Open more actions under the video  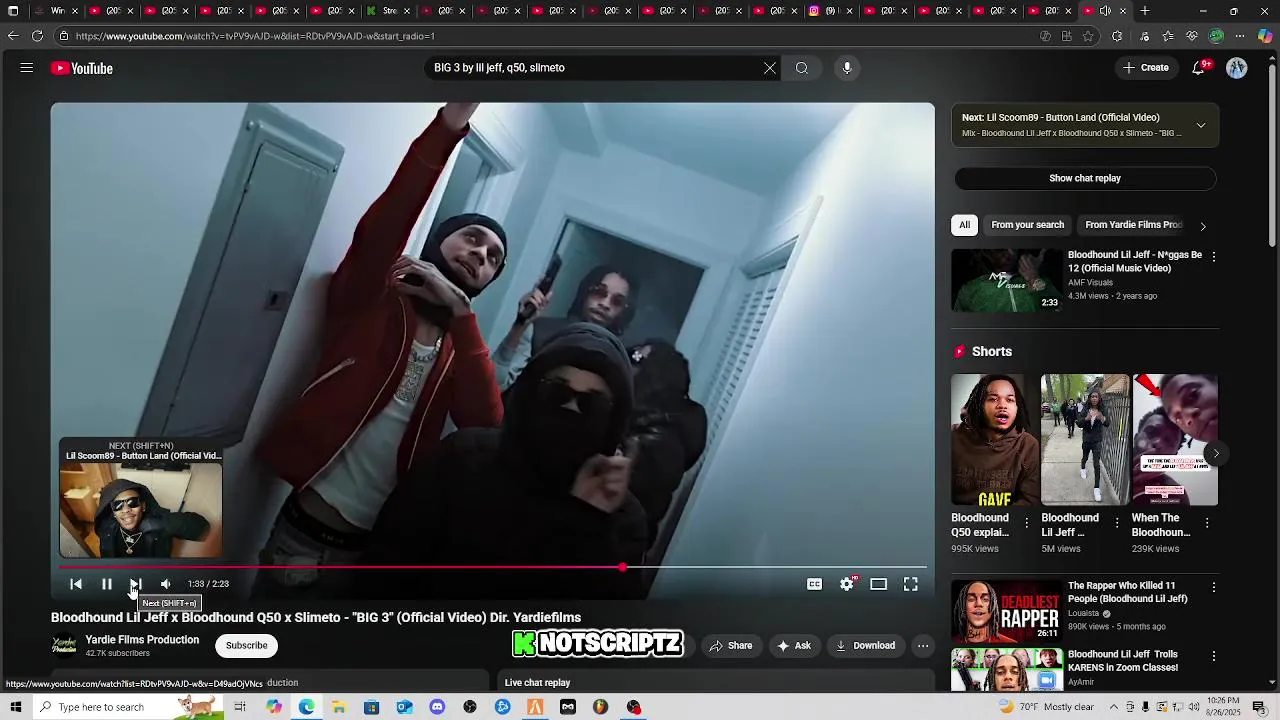click(x=923, y=646)
